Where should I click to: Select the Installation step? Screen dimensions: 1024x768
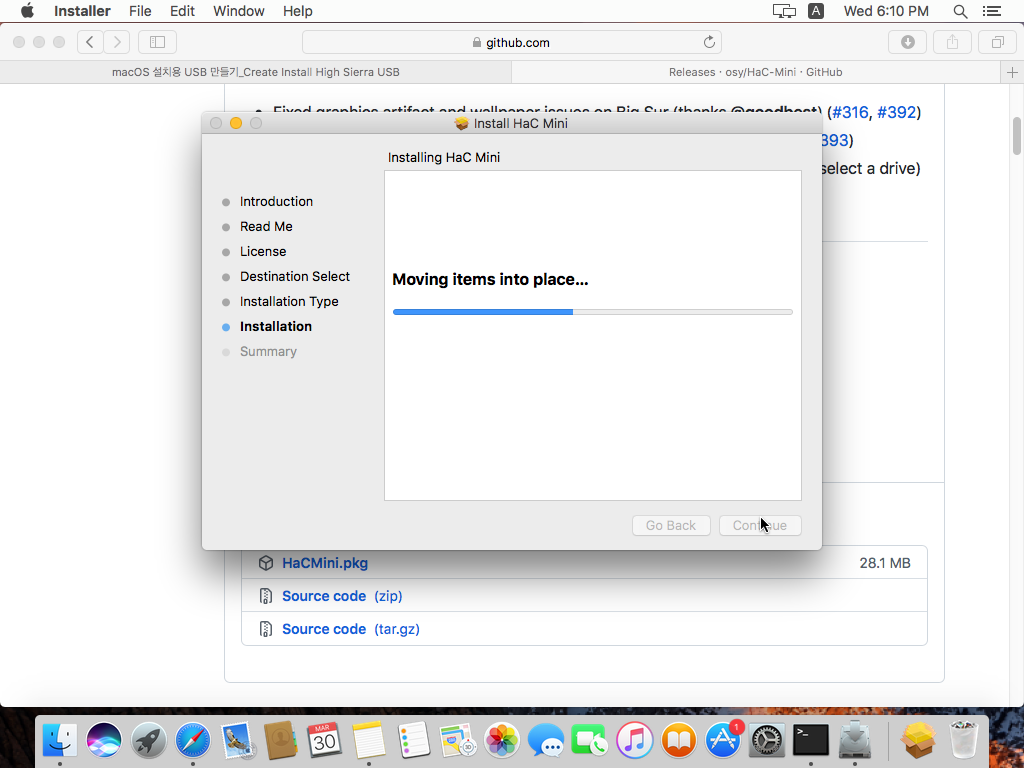click(276, 327)
